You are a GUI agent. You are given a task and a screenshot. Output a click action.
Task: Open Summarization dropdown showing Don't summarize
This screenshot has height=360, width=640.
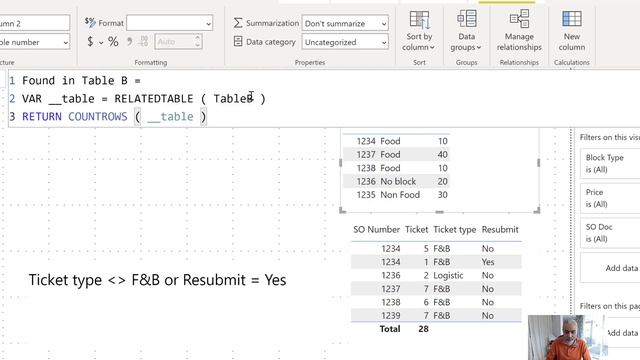(345, 23)
